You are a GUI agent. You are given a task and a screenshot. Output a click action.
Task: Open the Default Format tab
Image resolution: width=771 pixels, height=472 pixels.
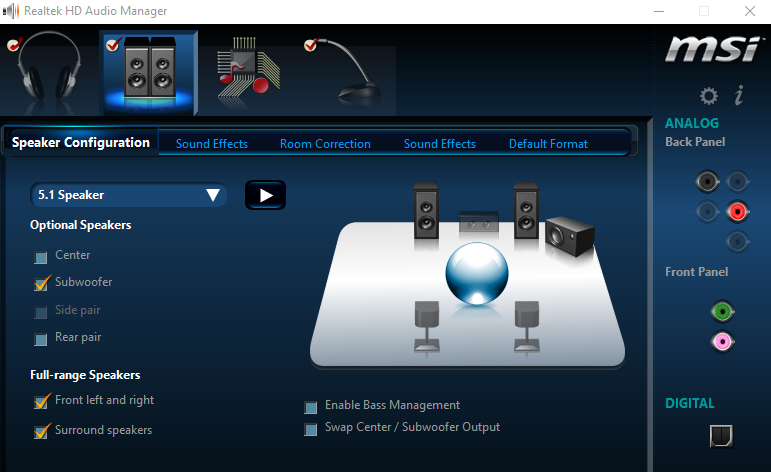coord(548,144)
